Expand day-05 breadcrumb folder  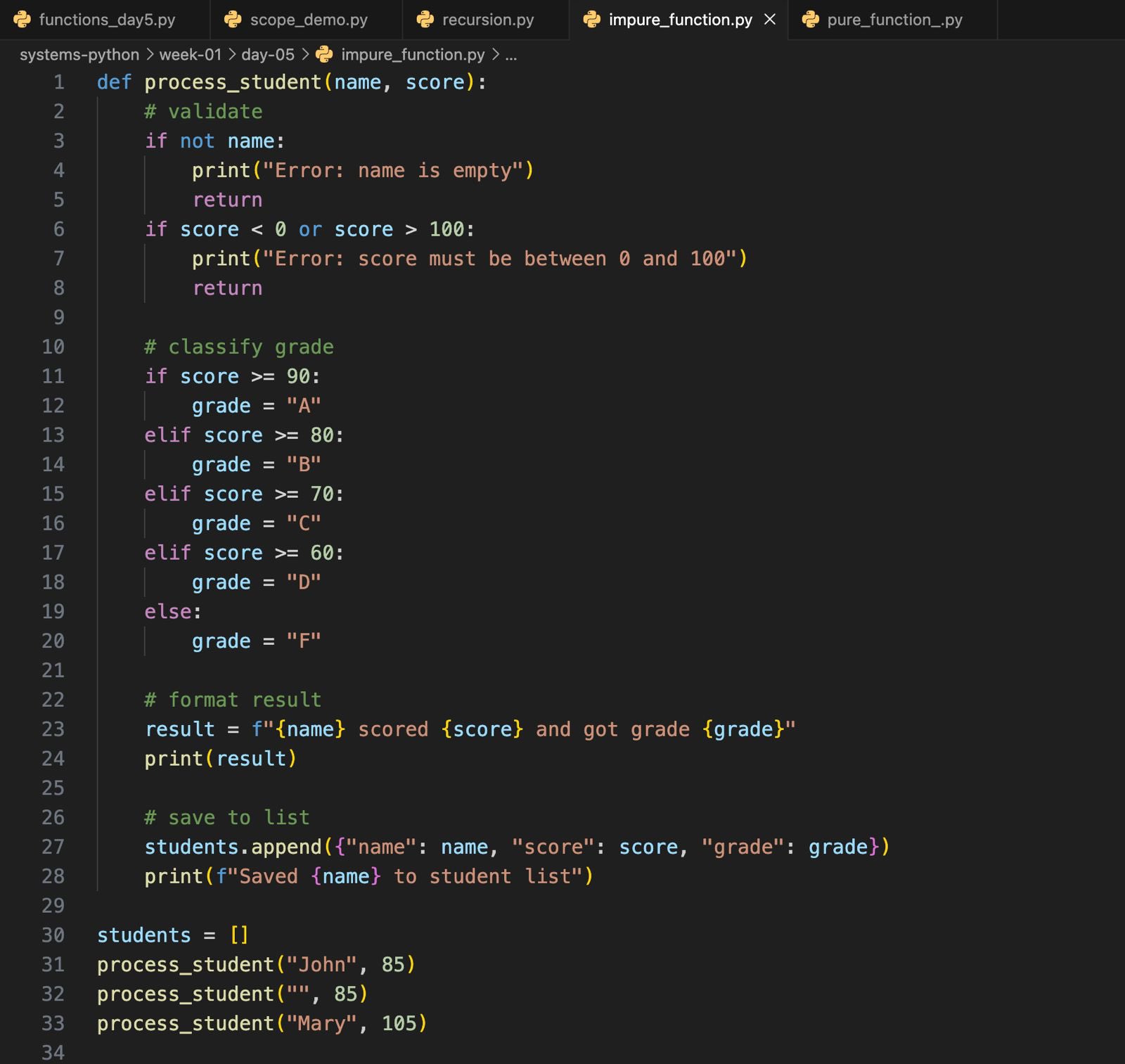click(268, 54)
